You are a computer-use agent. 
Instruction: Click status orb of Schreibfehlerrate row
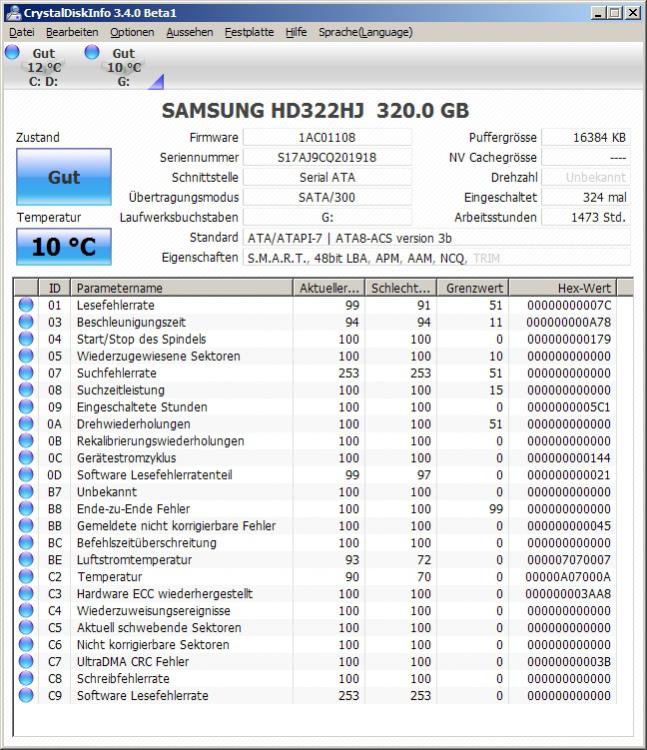point(26,679)
